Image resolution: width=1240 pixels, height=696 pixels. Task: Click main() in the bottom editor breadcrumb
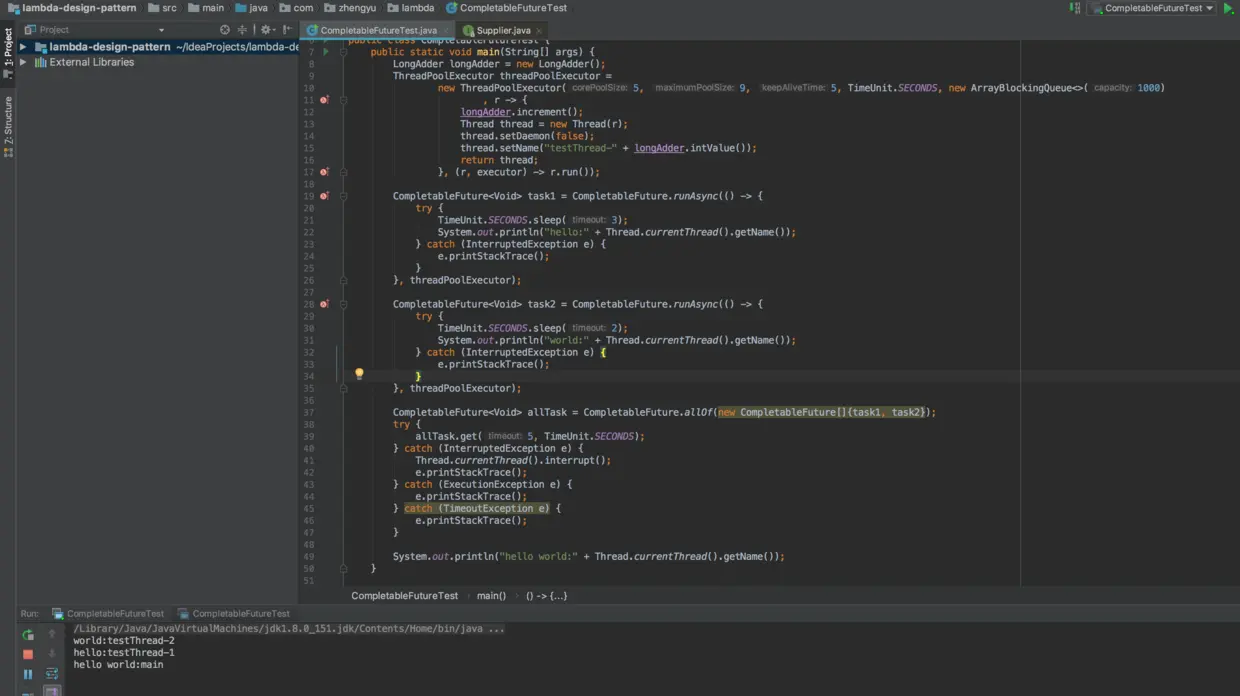[x=491, y=596]
